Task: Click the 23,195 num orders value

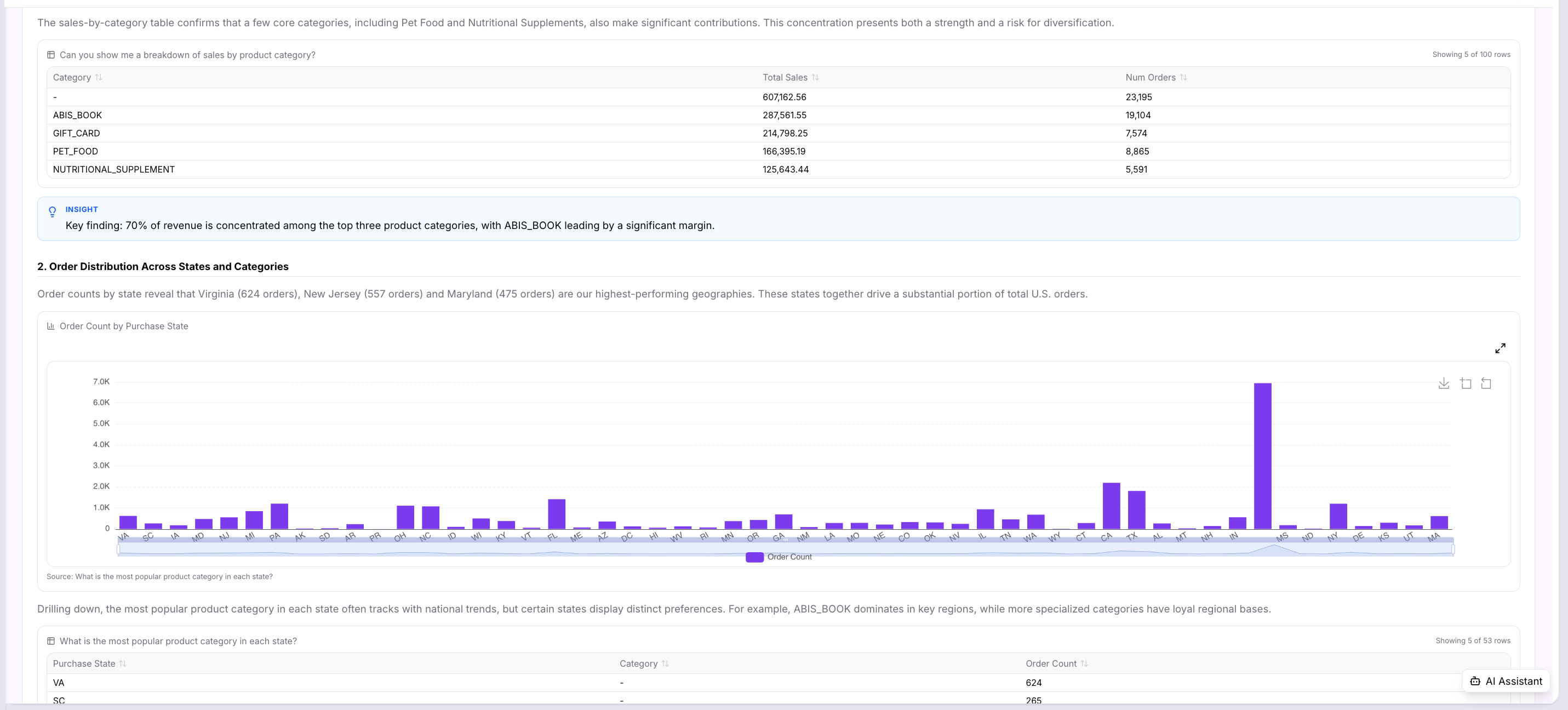Action: tap(1138, 98)
